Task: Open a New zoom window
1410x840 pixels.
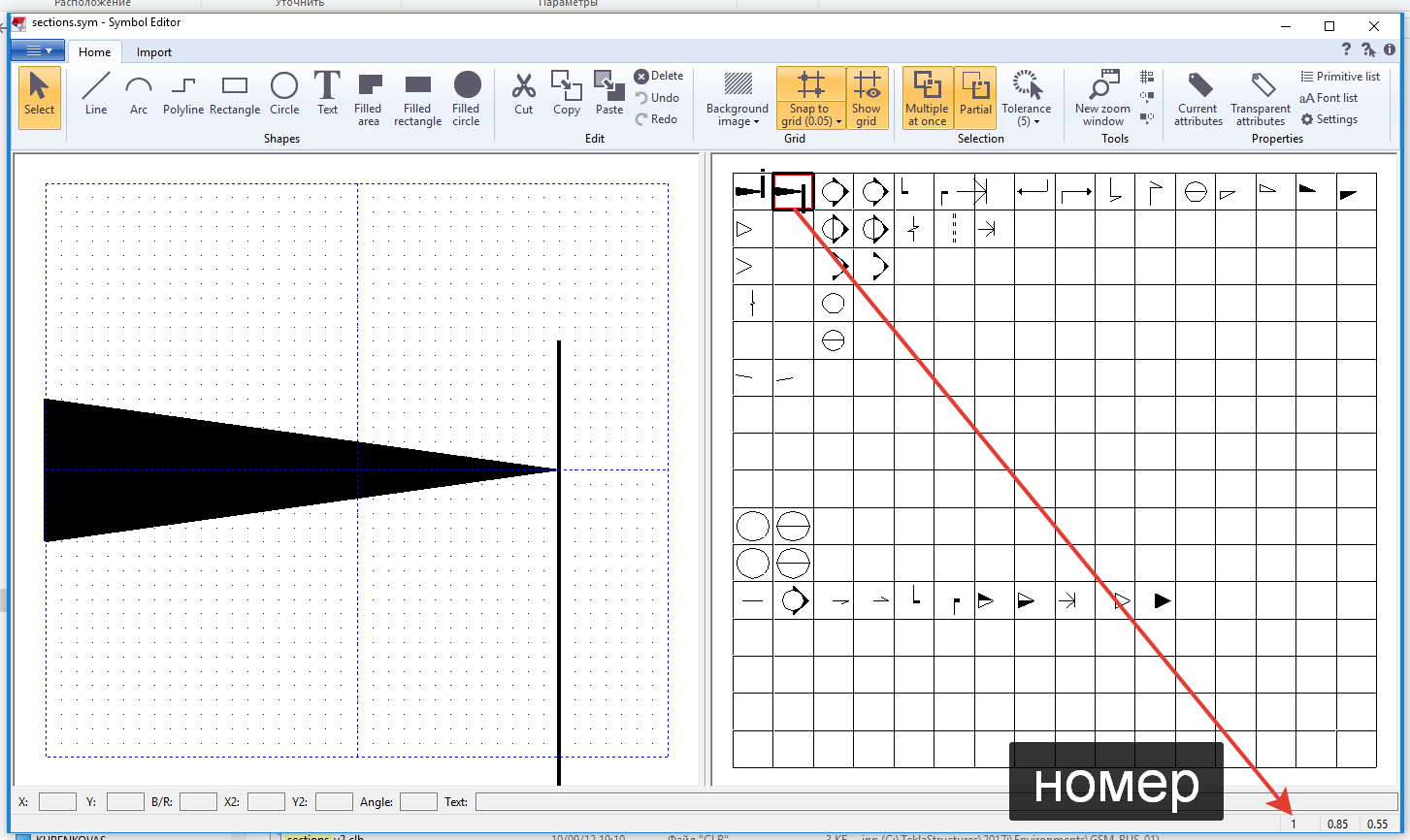Action: point(1102,98)
